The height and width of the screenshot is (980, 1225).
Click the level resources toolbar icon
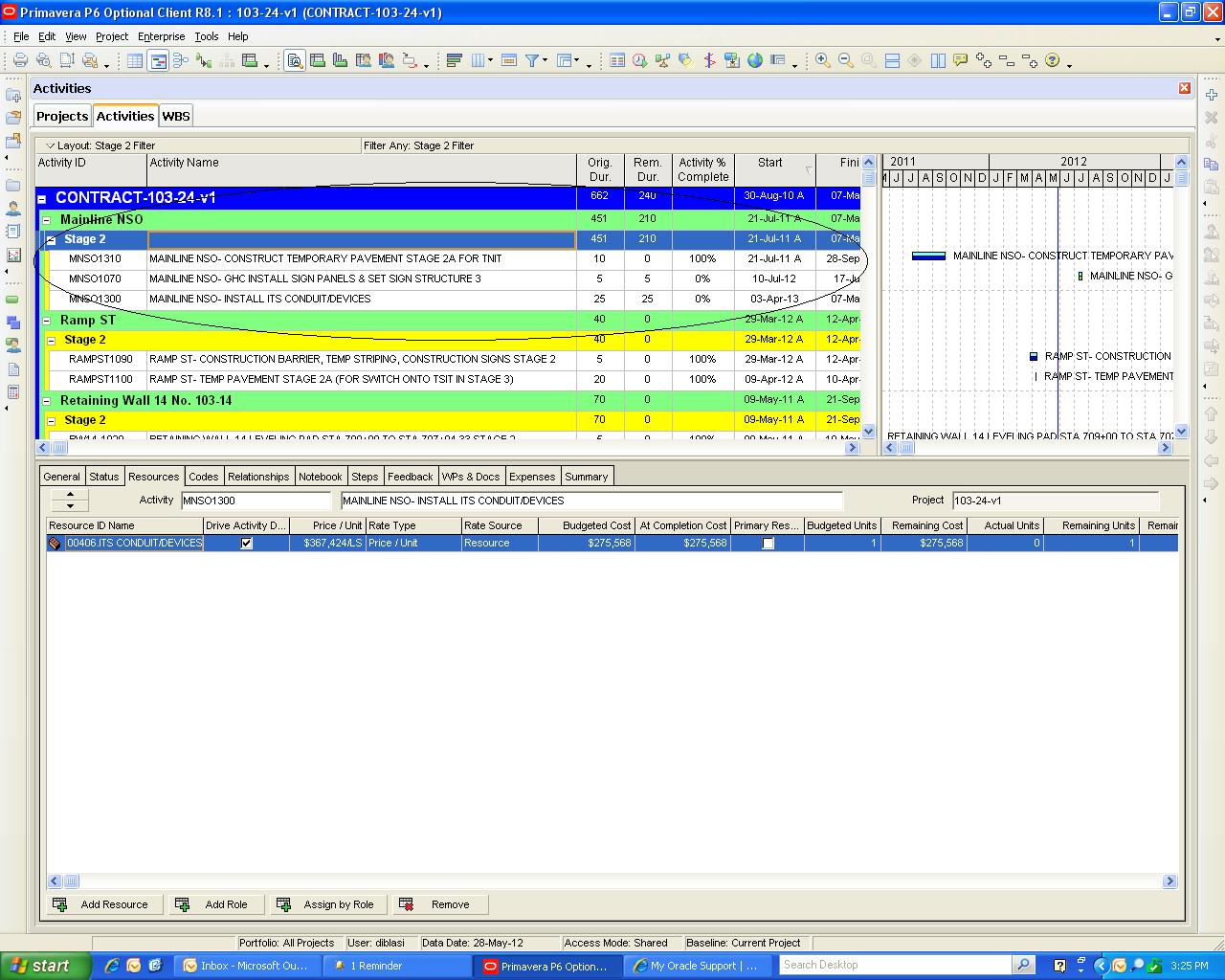click(662, 60)
